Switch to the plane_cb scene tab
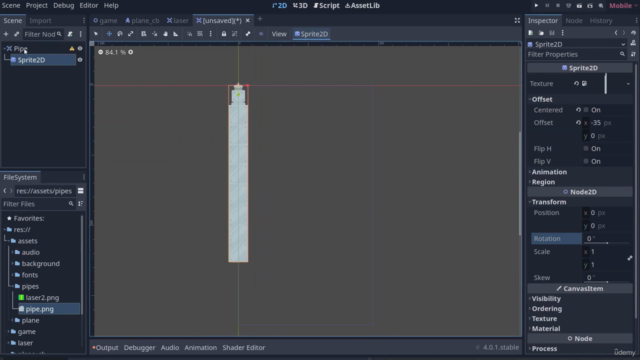 pos(142,20)
